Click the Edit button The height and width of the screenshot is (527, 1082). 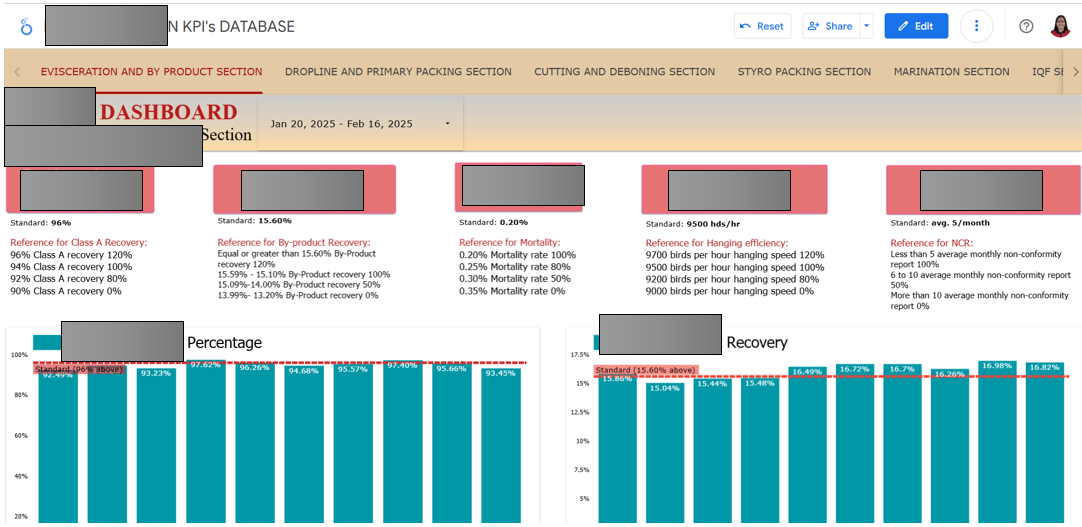[916, 26]
